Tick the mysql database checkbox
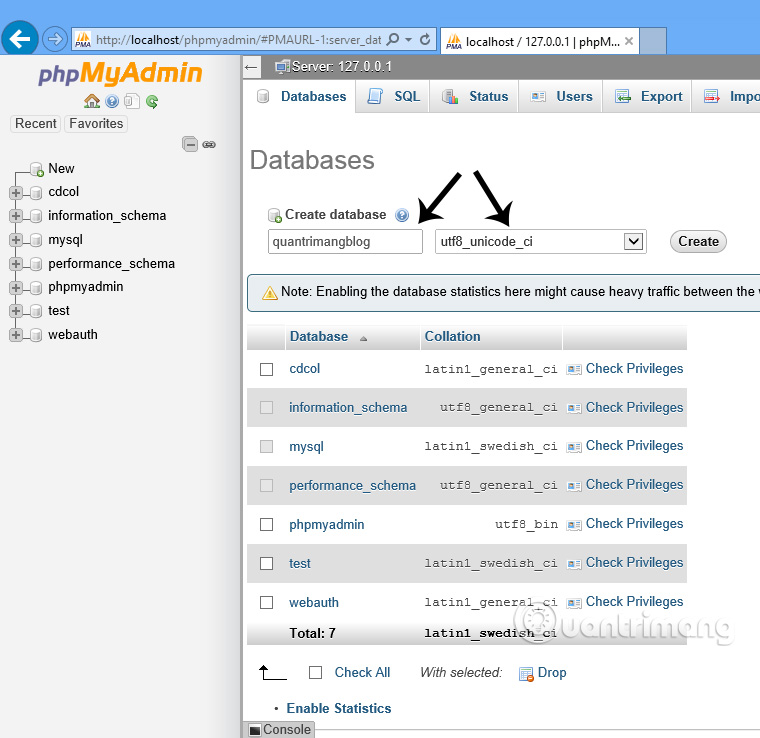The width and height of the screenshot is (760, 738). click(266, 446)
